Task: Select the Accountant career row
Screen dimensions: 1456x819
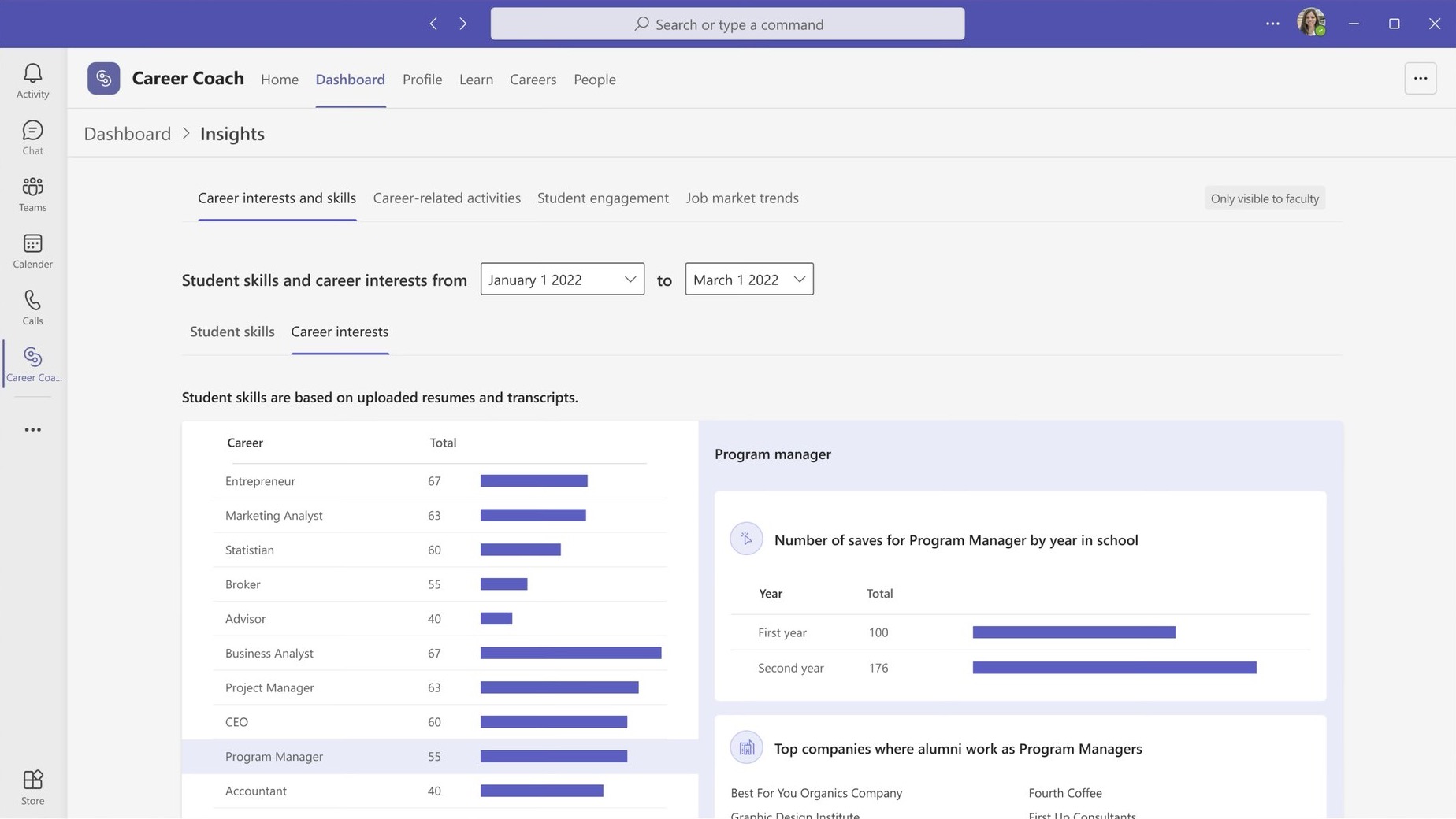Action: pos(440,791)
